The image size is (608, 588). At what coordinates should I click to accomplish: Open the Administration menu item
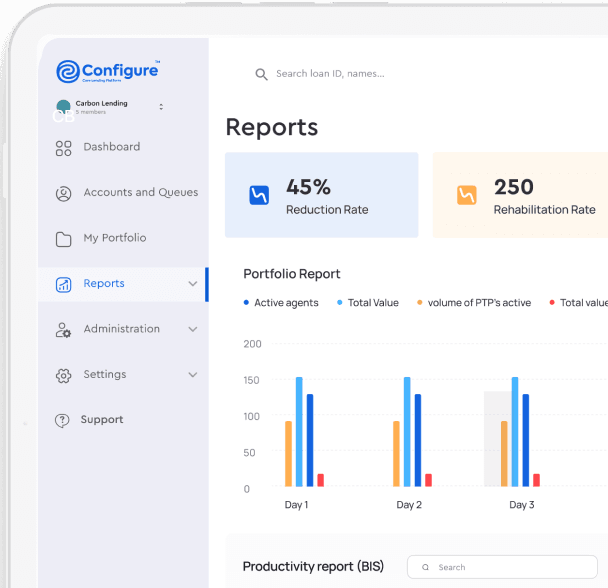pos(121,329)
